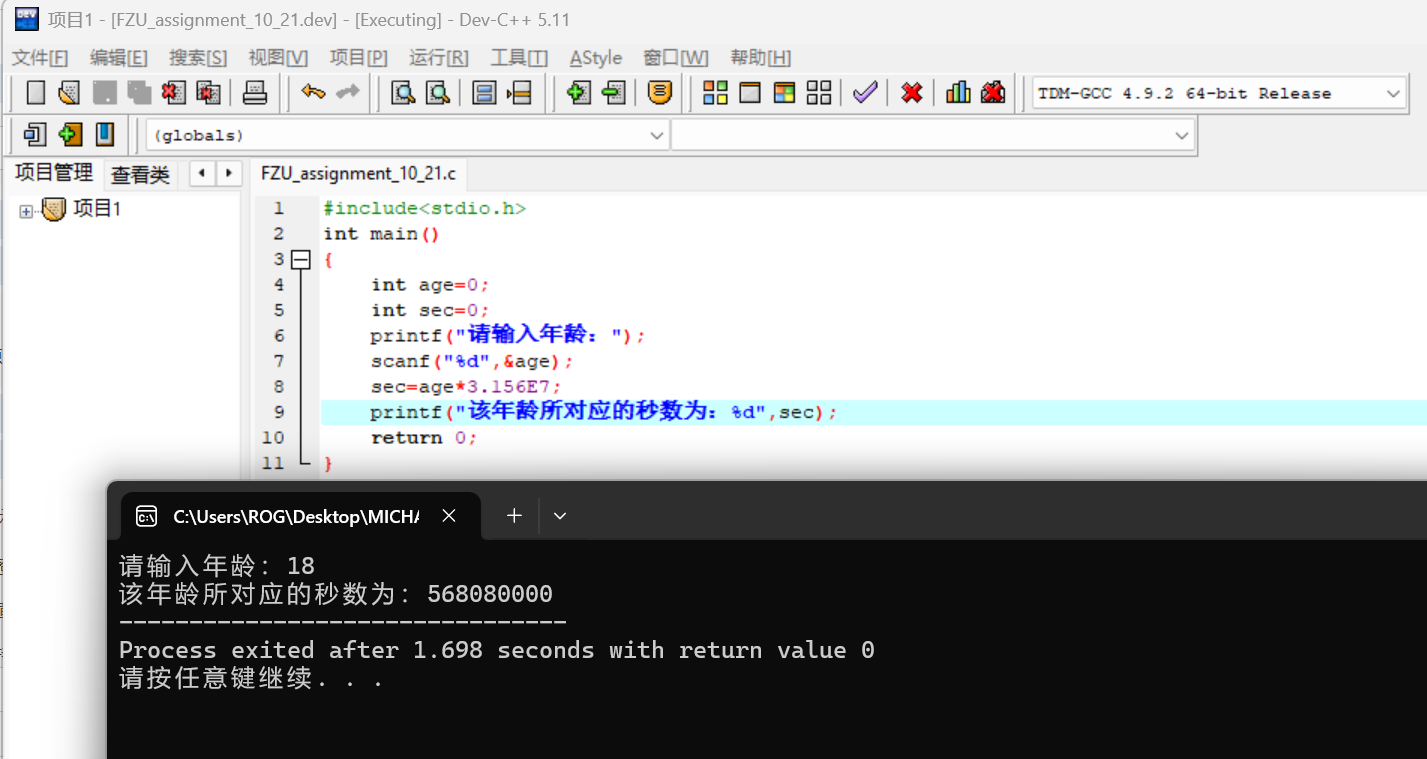Click the bar chart Profile analysis icon
The width and height of the screenshot is (1427, 759).
[958, 93]
